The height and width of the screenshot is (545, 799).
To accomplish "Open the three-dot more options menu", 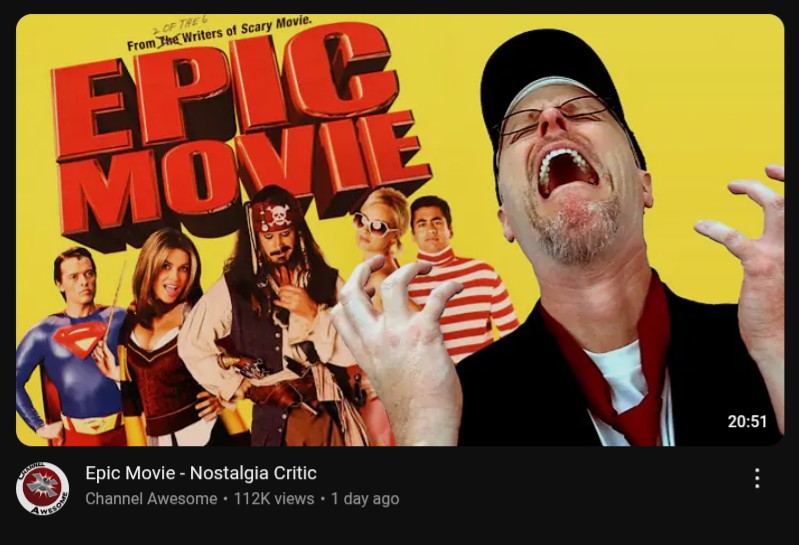I will click(757, 478).
